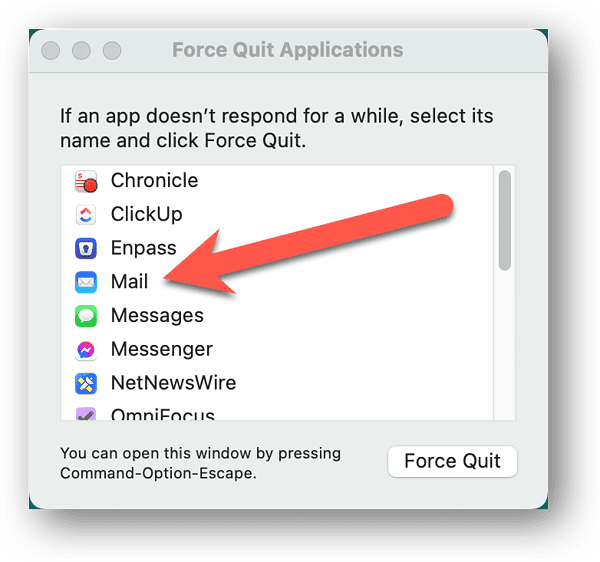The image size is (600, 562).
Task: Click the Mail envelope icon
Action: [x=87, y=282]
